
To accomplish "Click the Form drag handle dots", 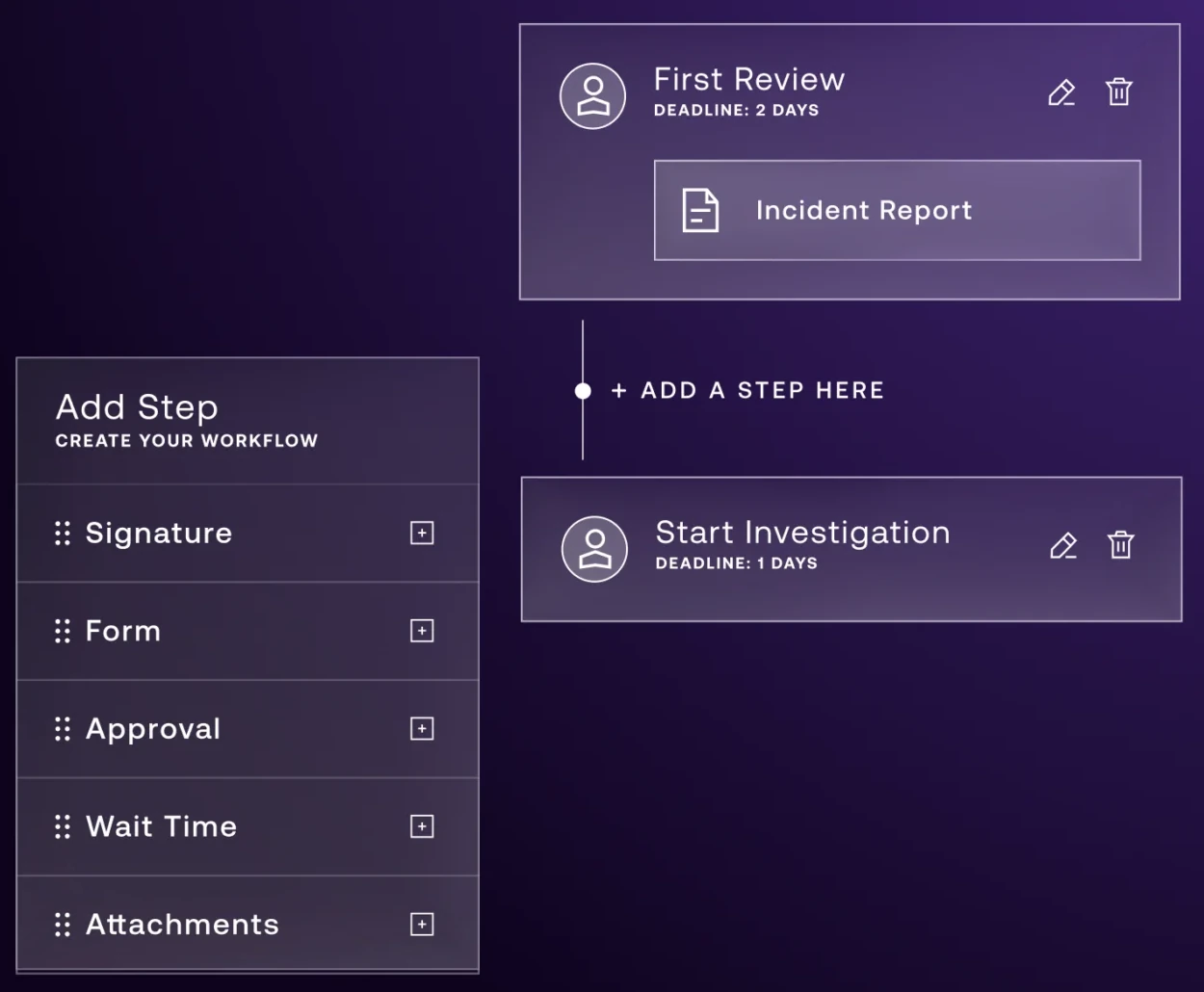I will pos(63,631).
